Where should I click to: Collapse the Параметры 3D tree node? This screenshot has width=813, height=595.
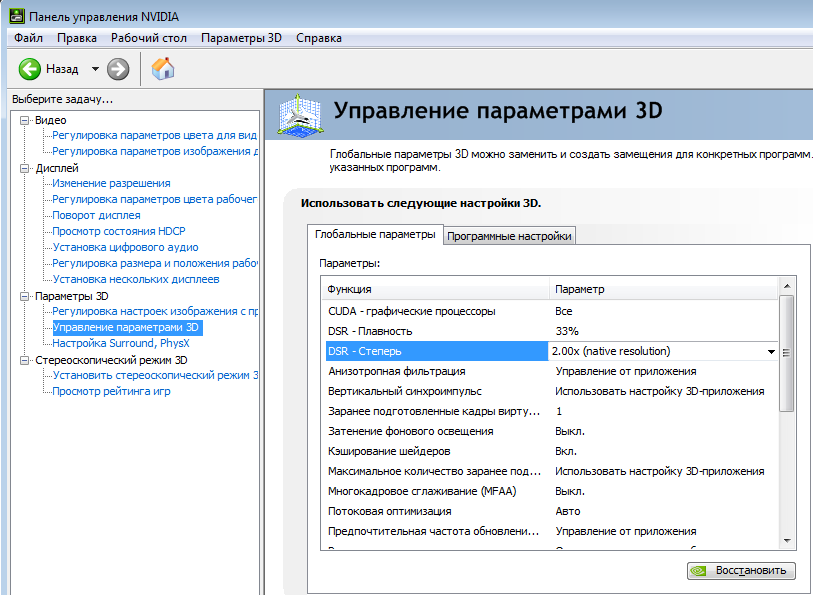click(24, 296)
